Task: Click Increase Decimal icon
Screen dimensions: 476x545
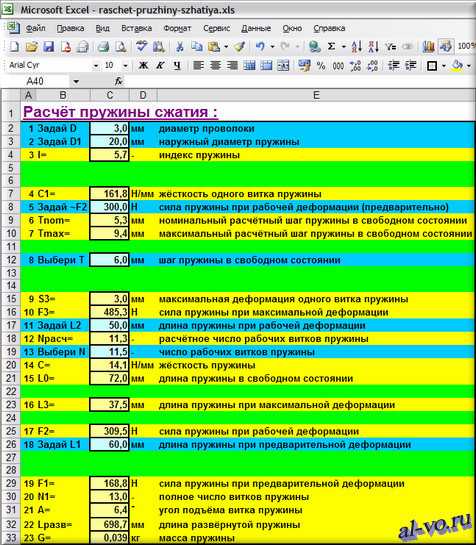Action: click(355, 65)
